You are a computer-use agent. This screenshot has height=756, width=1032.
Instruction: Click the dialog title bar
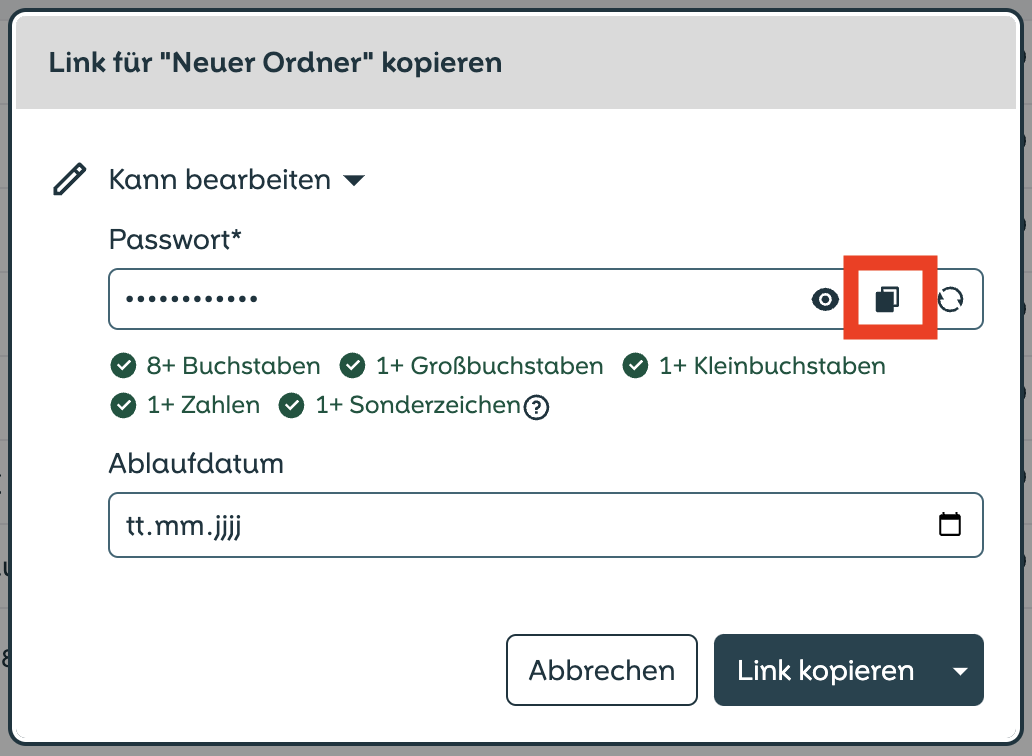516,63
